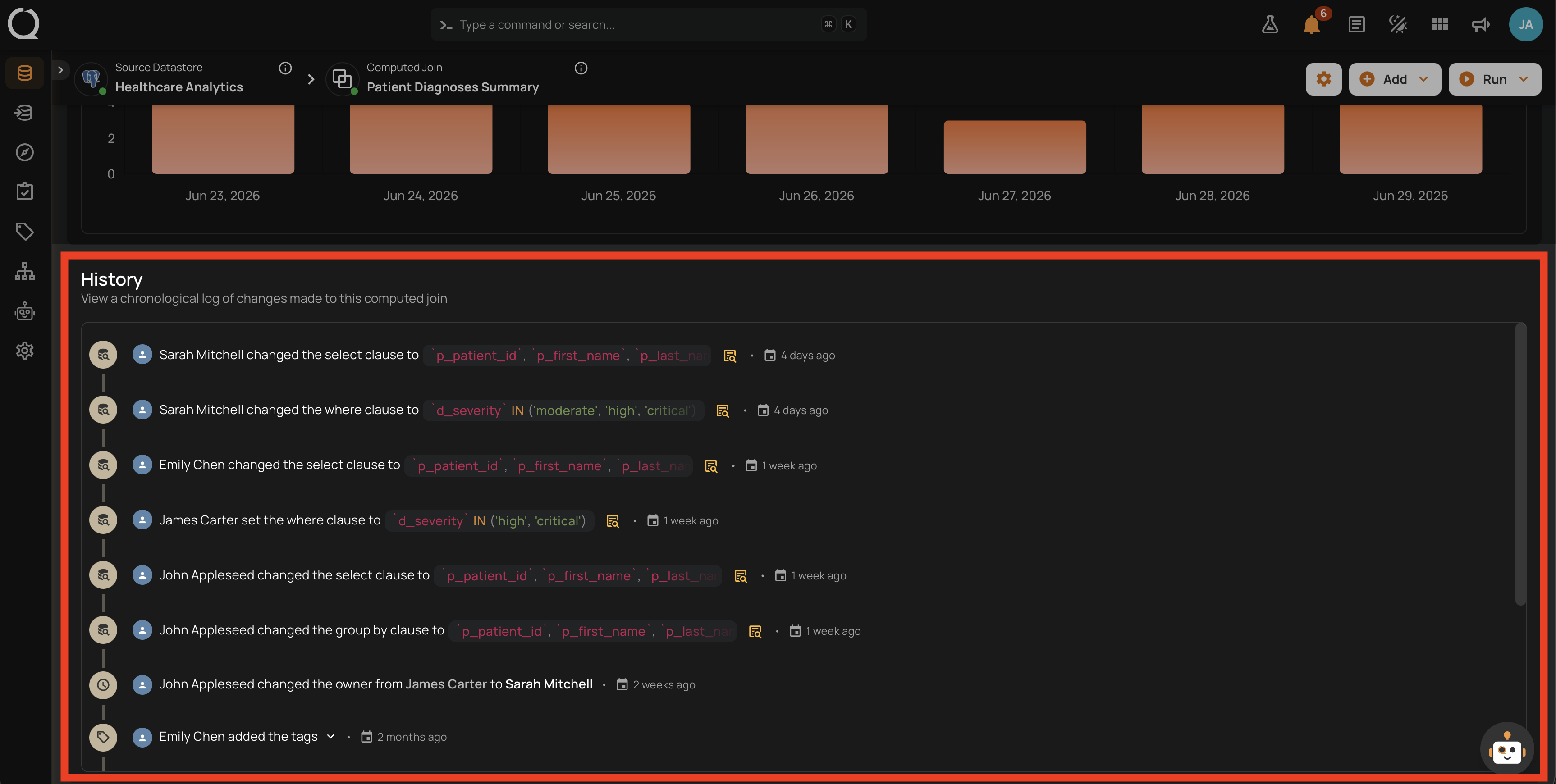Viewport: 1556px width, 784px height.
Task: Show info for Patient Diagnoses Summary
Action: pos(581,68)
